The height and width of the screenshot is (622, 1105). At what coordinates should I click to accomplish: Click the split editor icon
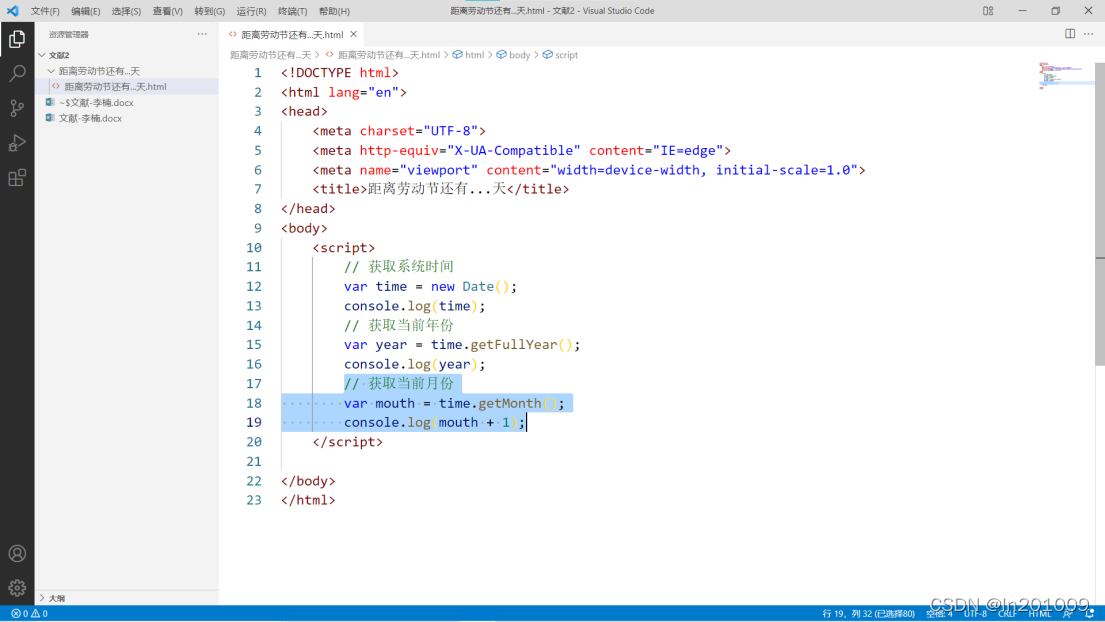1070,34
